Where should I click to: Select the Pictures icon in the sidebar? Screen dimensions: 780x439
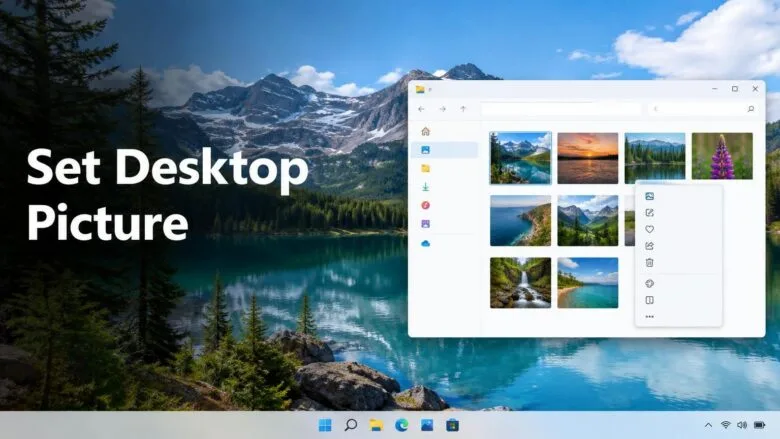[x=425, y=150]
